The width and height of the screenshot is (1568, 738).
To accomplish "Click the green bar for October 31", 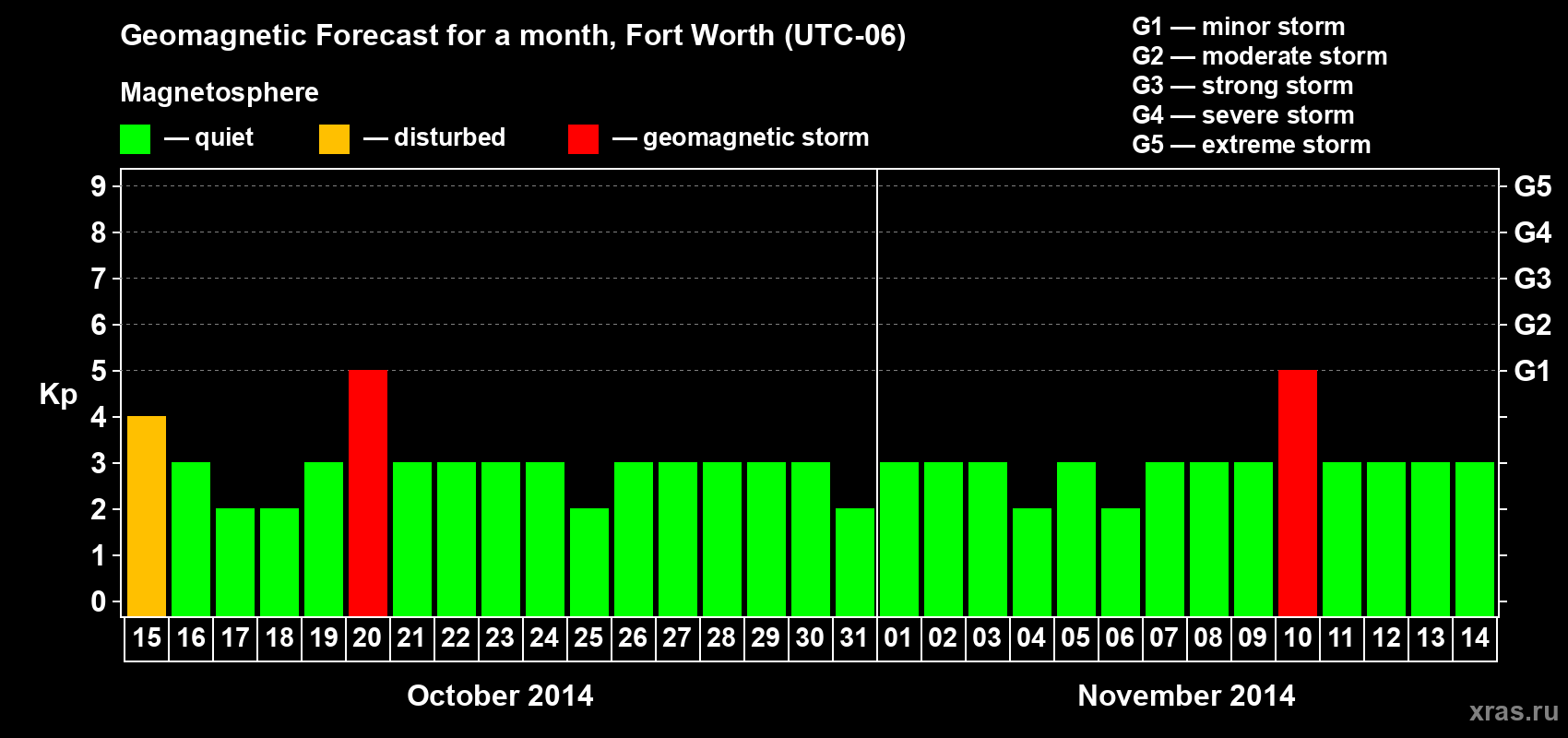I will [x=855, y=562].
